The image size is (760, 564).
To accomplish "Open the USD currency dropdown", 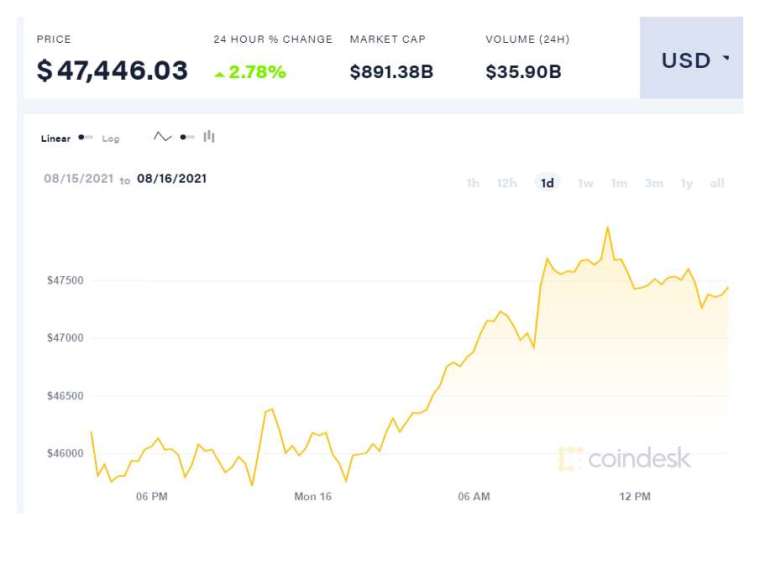I will pyautogui.click(x=691, y=58).
